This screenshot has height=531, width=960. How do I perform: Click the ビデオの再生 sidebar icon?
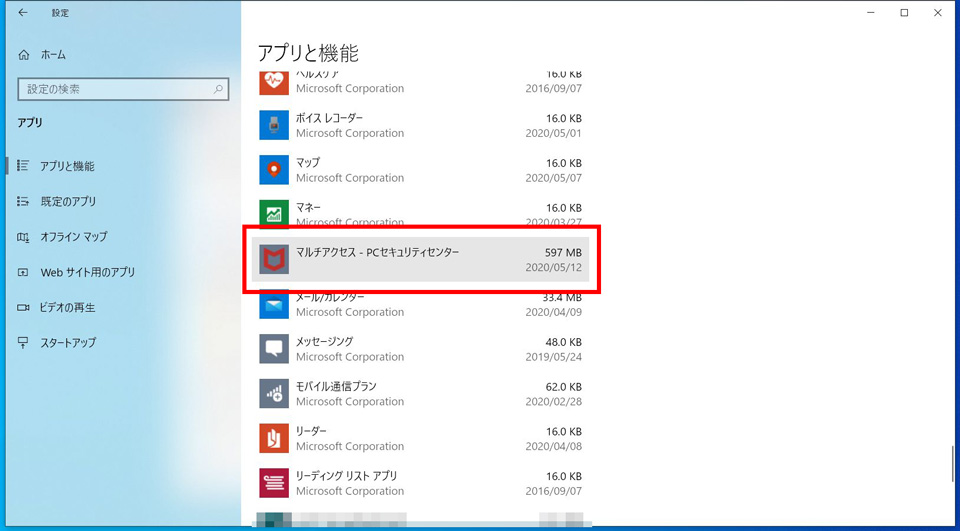click(x=23, y=307)
